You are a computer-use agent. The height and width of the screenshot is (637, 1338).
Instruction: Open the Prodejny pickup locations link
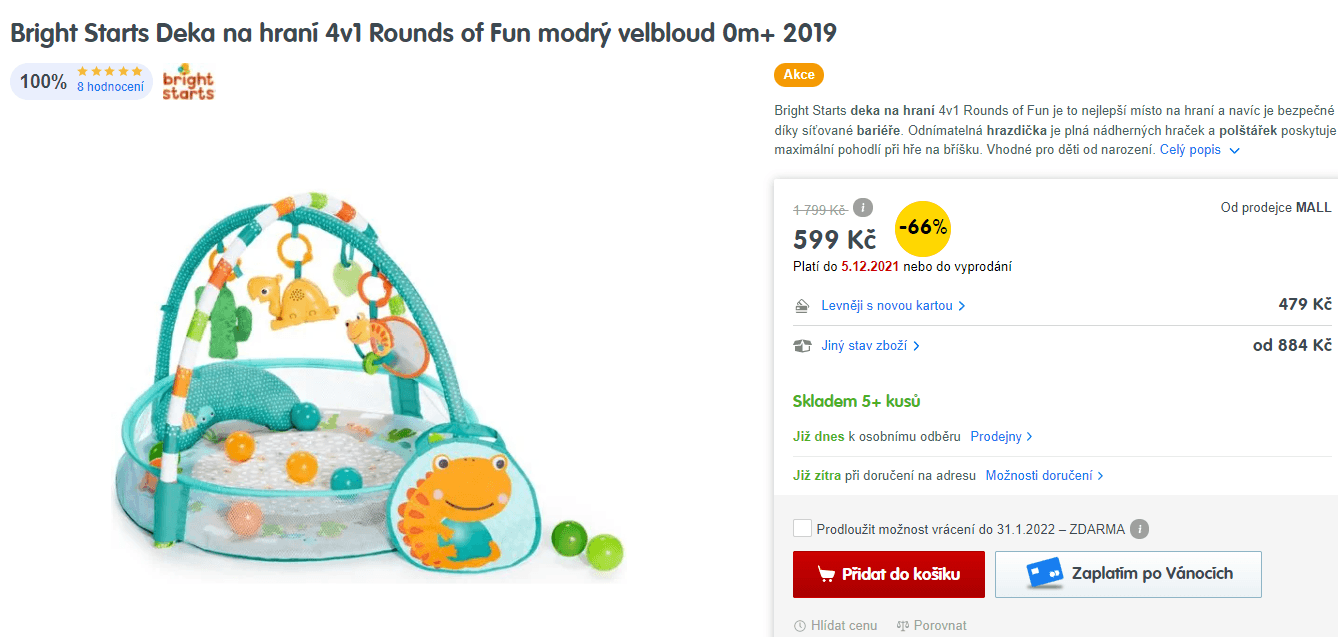pos(1001,437)
